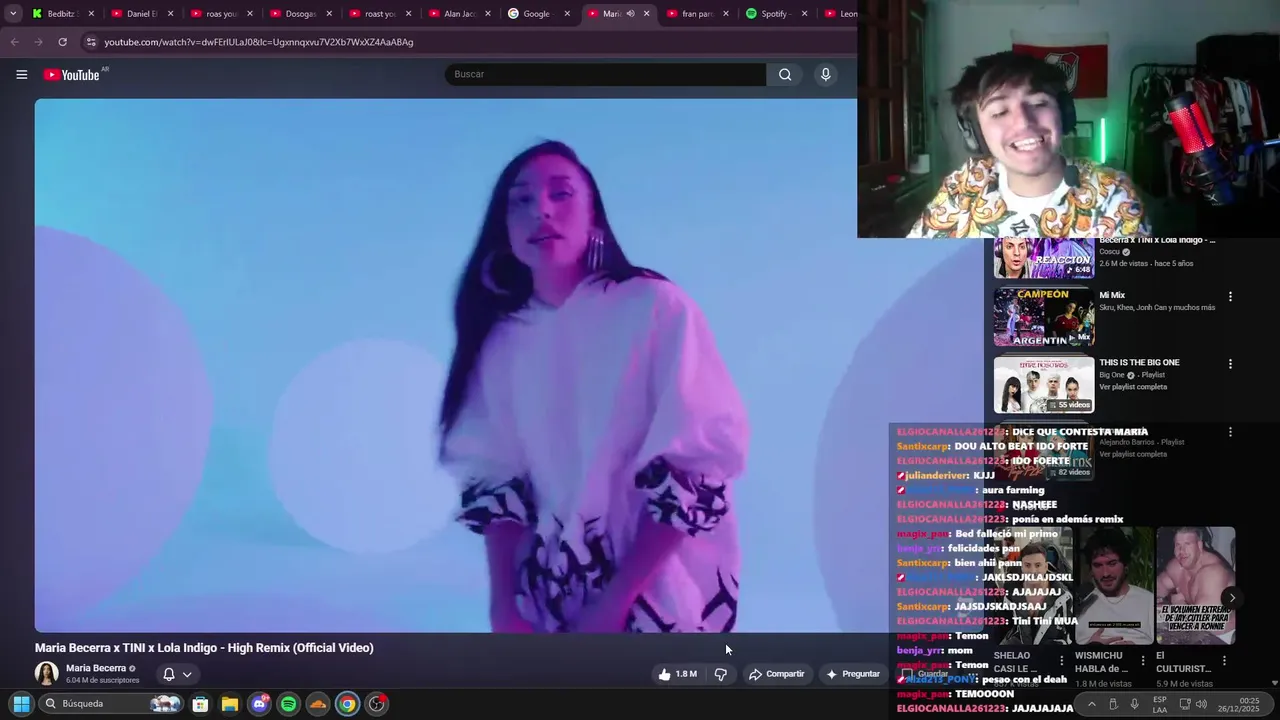Close the Google tab
Viewport: 1280px width, 720px height.
[567, 14]
